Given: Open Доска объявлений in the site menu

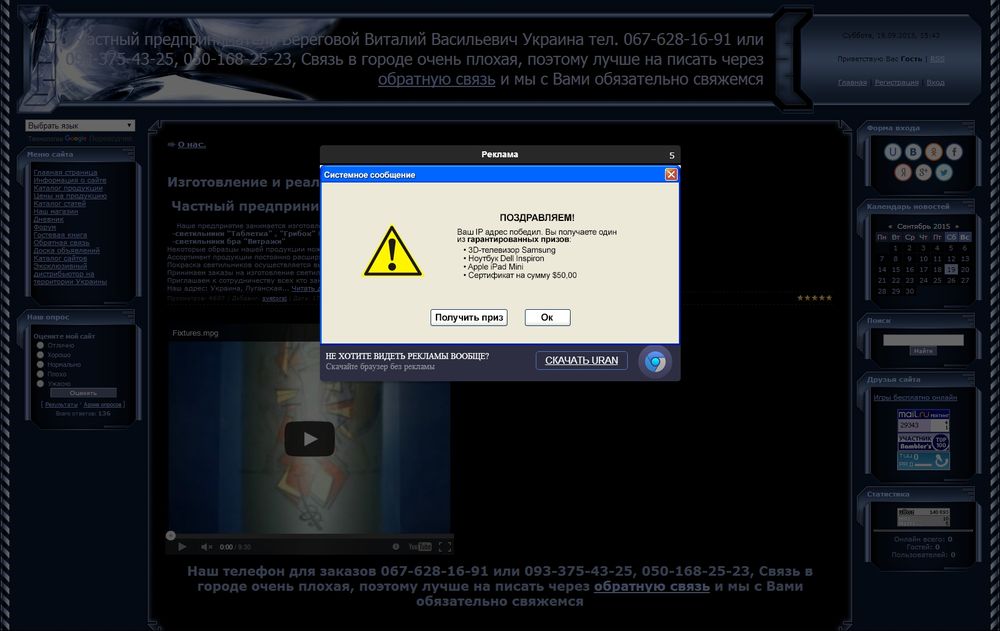Looking at the screenshot, I should [66, 251].
